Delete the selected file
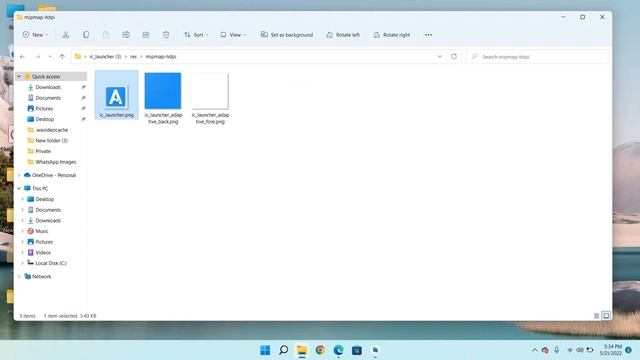This screenshot has width=640, height=360. click(166, 35)
